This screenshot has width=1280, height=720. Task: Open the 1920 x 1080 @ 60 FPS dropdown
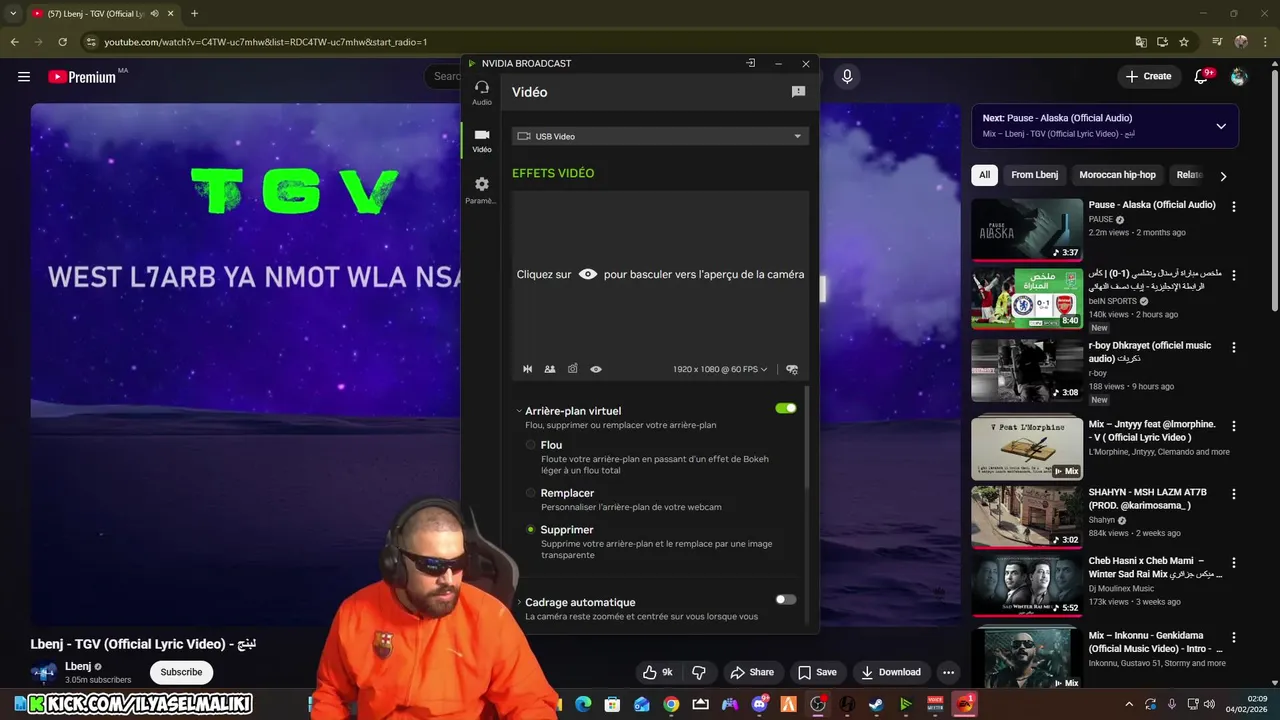(720, 369)
